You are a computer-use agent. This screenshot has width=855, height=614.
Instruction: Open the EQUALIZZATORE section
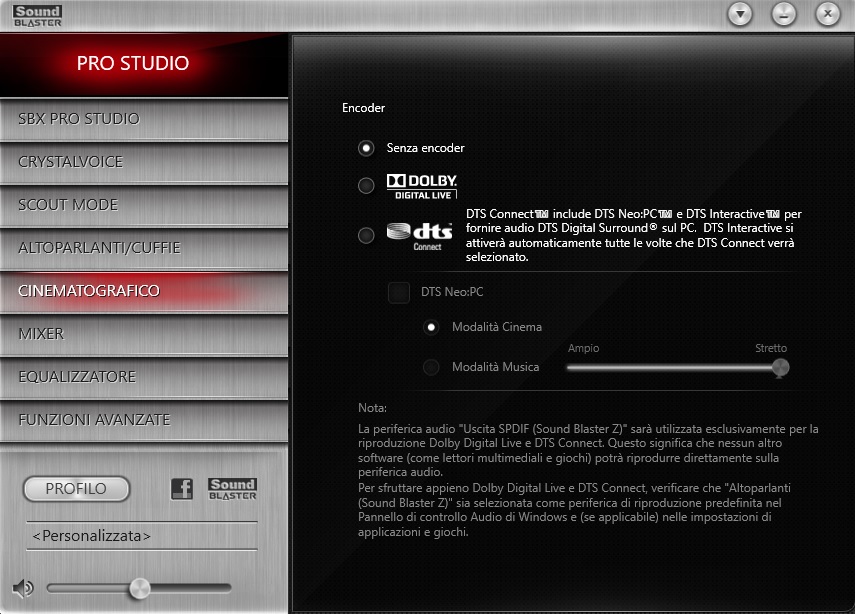pos(144,377)
